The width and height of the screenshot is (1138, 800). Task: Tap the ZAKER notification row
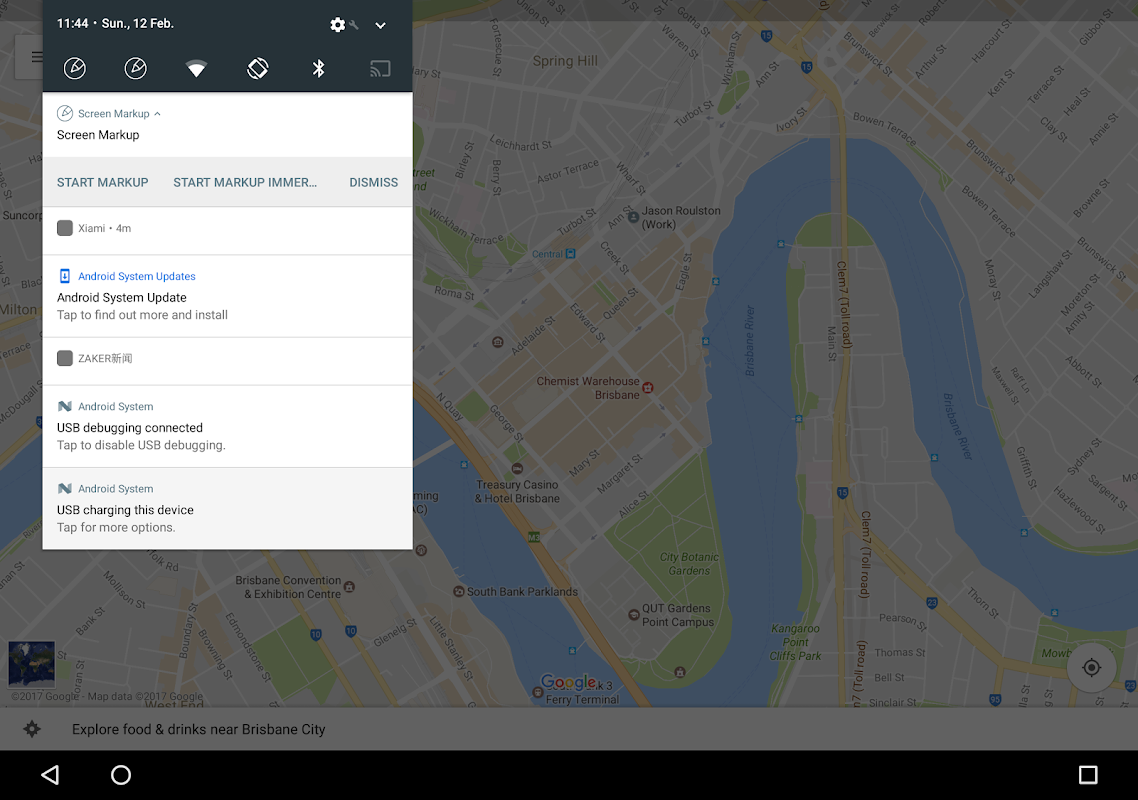pos(227,359)
